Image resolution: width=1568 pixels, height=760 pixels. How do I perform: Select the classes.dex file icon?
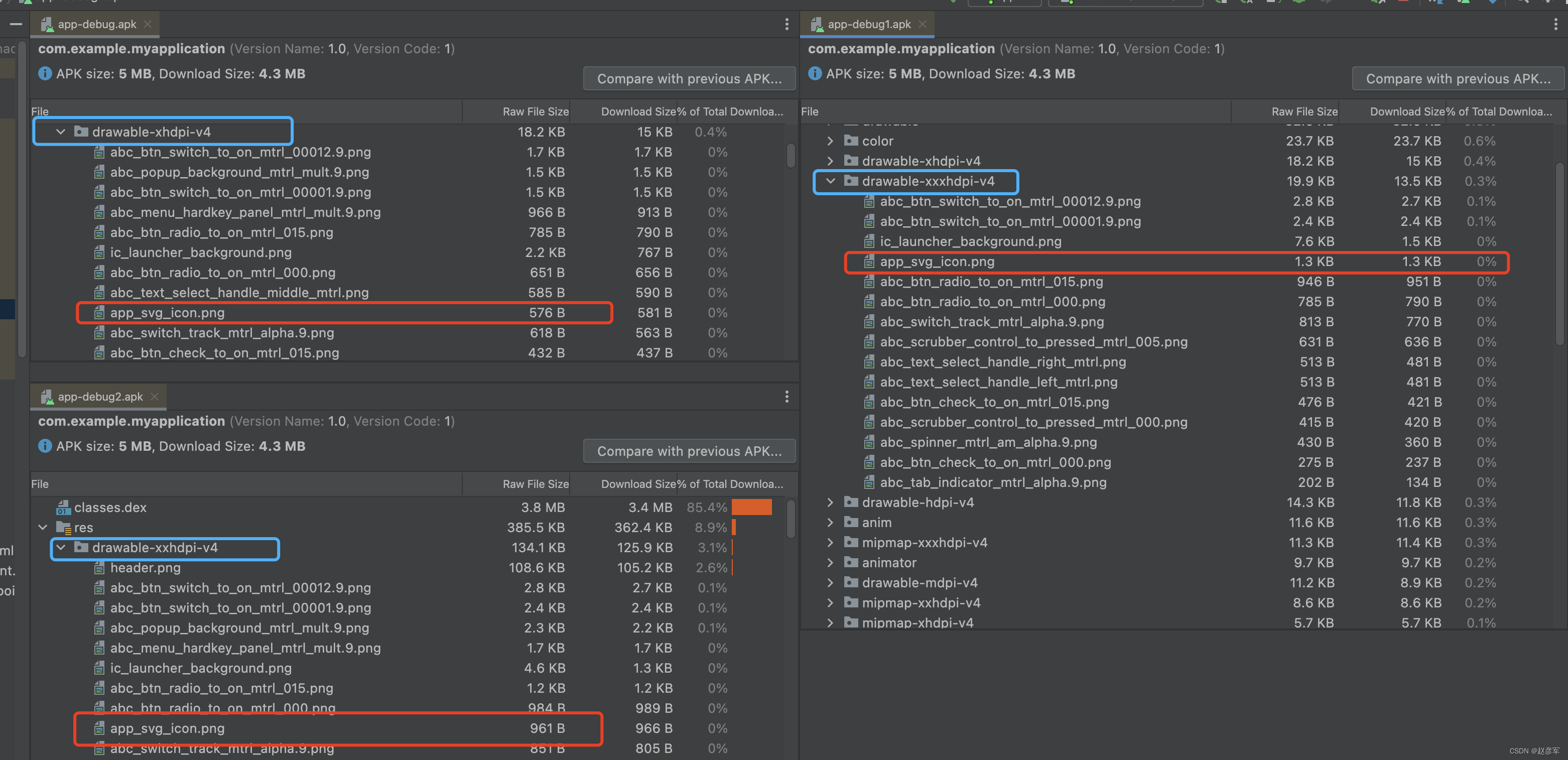point(63,508)
